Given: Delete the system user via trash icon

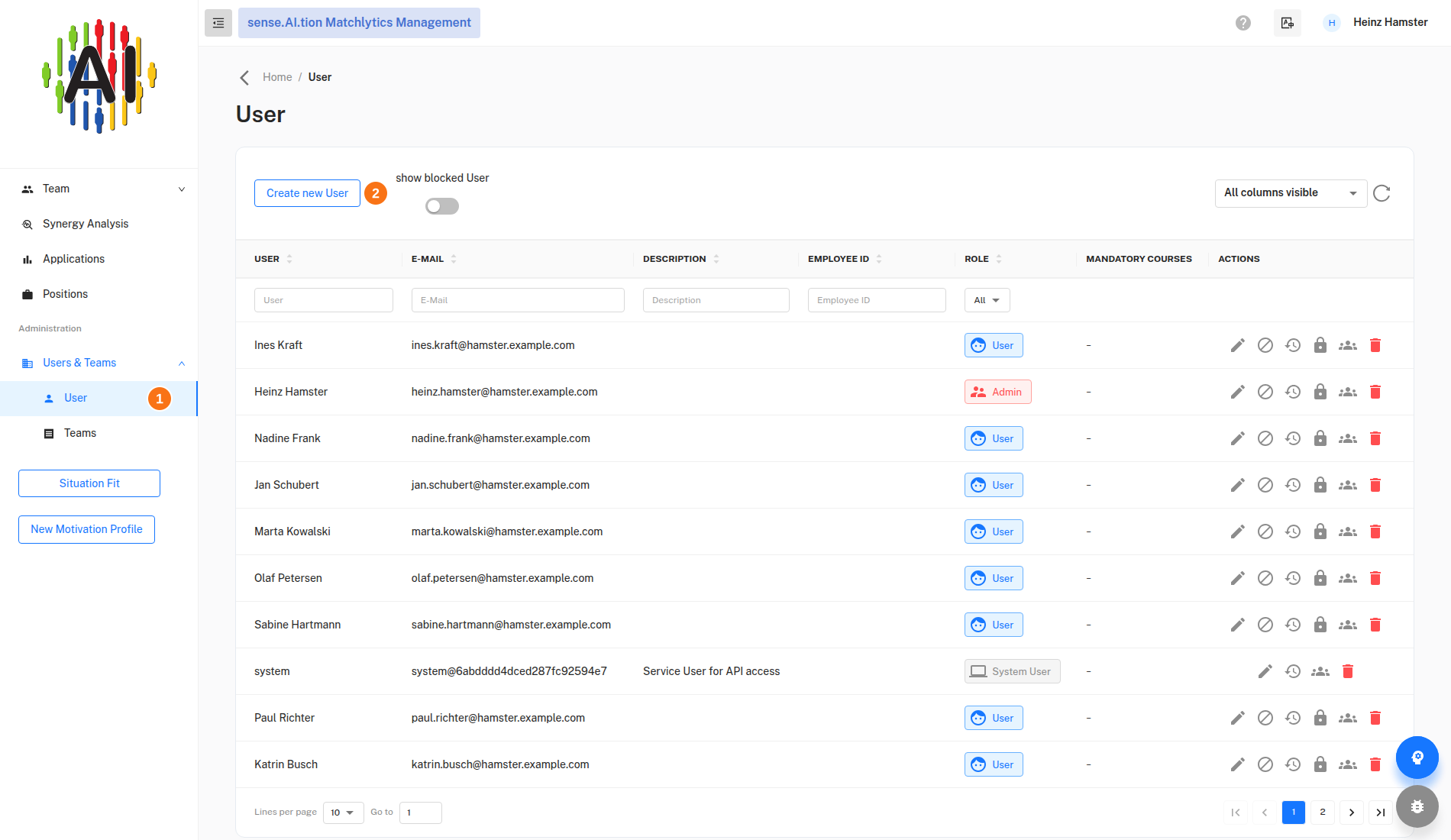Looking at the screenshot, I should coord(1348,671).
